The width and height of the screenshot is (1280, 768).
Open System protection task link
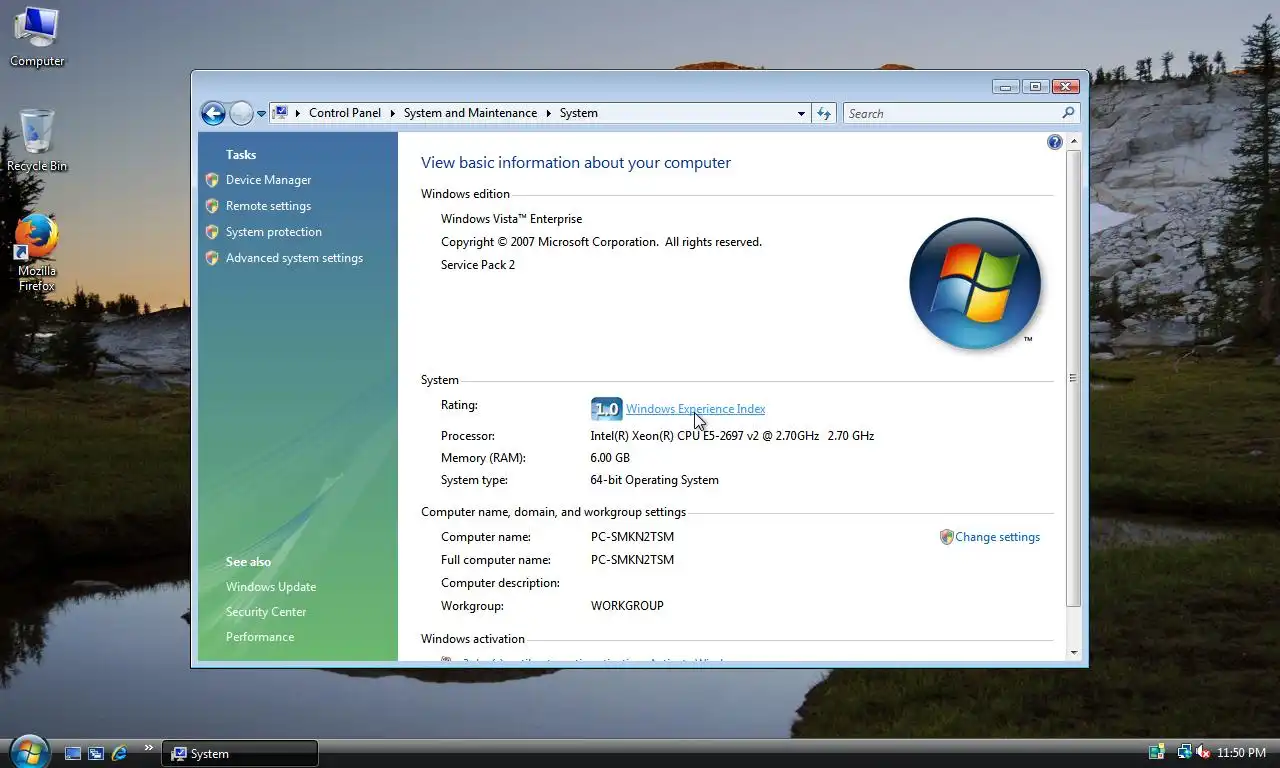(273, 232)
